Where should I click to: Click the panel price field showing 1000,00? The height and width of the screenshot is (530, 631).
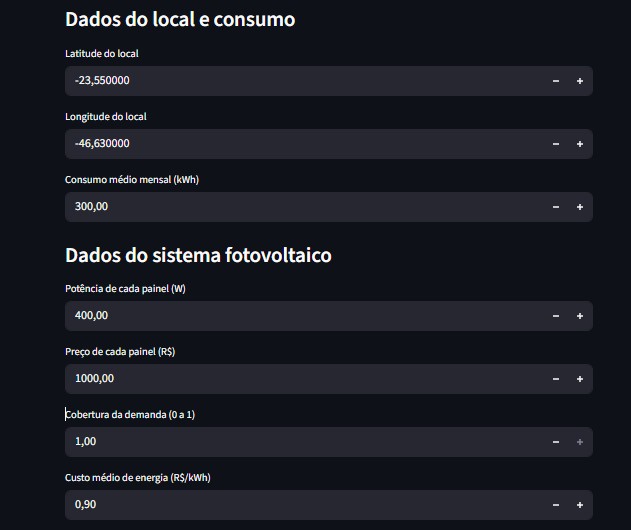[x=305, y=379]
